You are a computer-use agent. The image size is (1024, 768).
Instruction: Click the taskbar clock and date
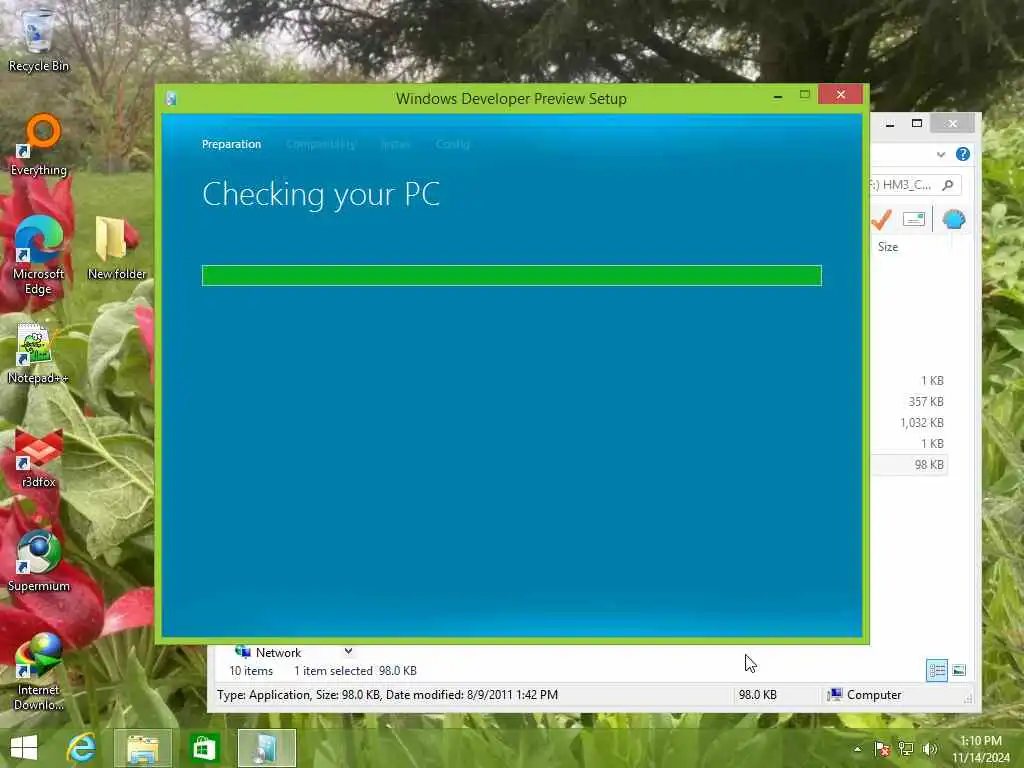click(x=981, y=749)
